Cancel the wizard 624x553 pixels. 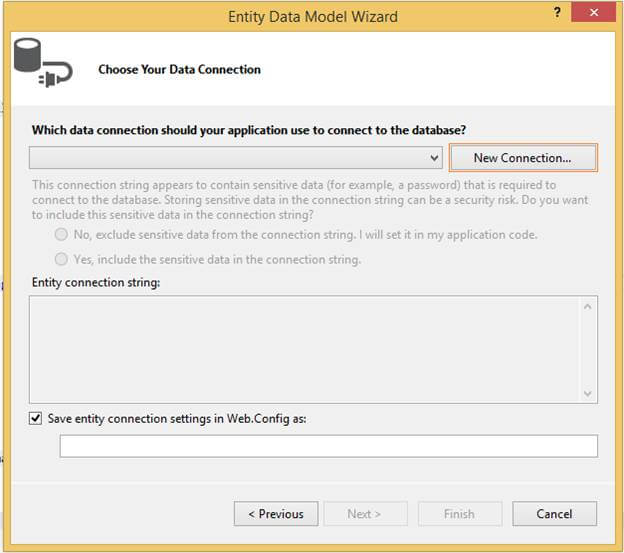click(554, 514)
